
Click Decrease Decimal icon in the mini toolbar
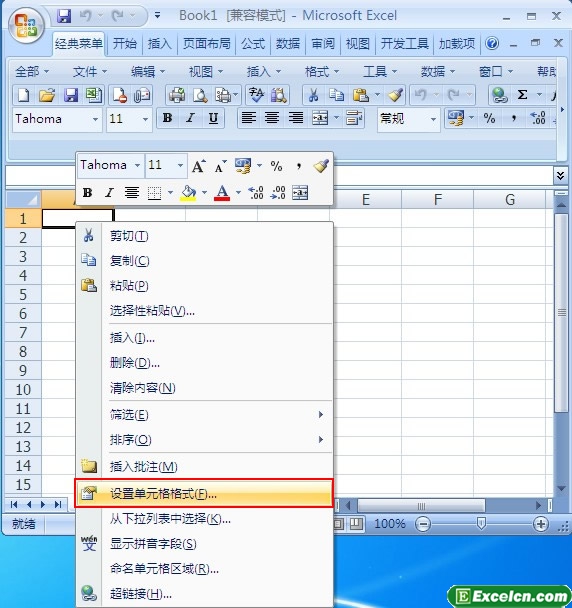(278, 192)
